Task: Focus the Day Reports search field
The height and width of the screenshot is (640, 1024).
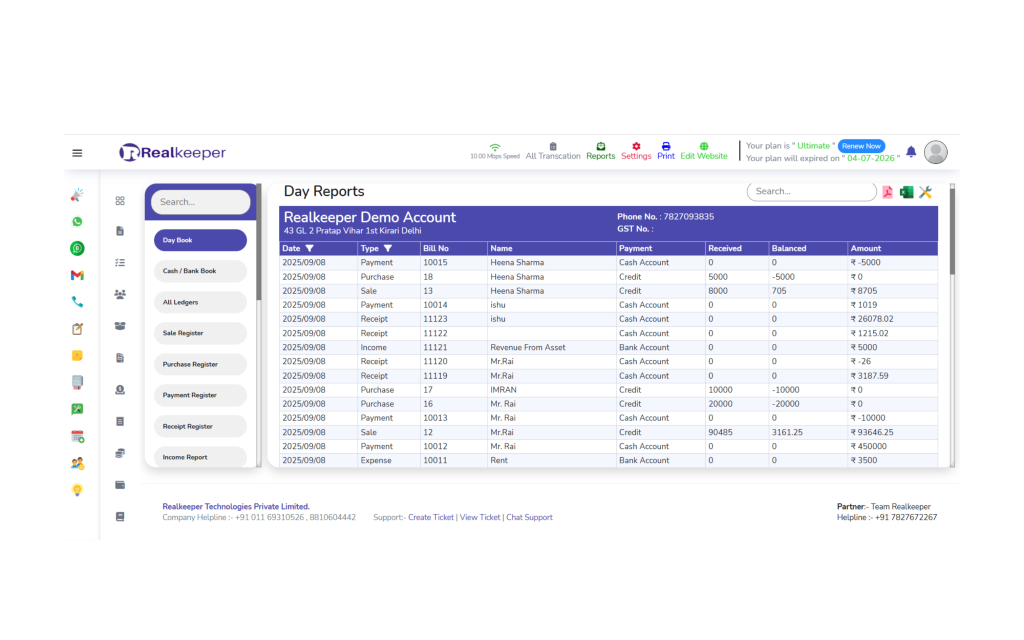Action: [x=811, y=191]
